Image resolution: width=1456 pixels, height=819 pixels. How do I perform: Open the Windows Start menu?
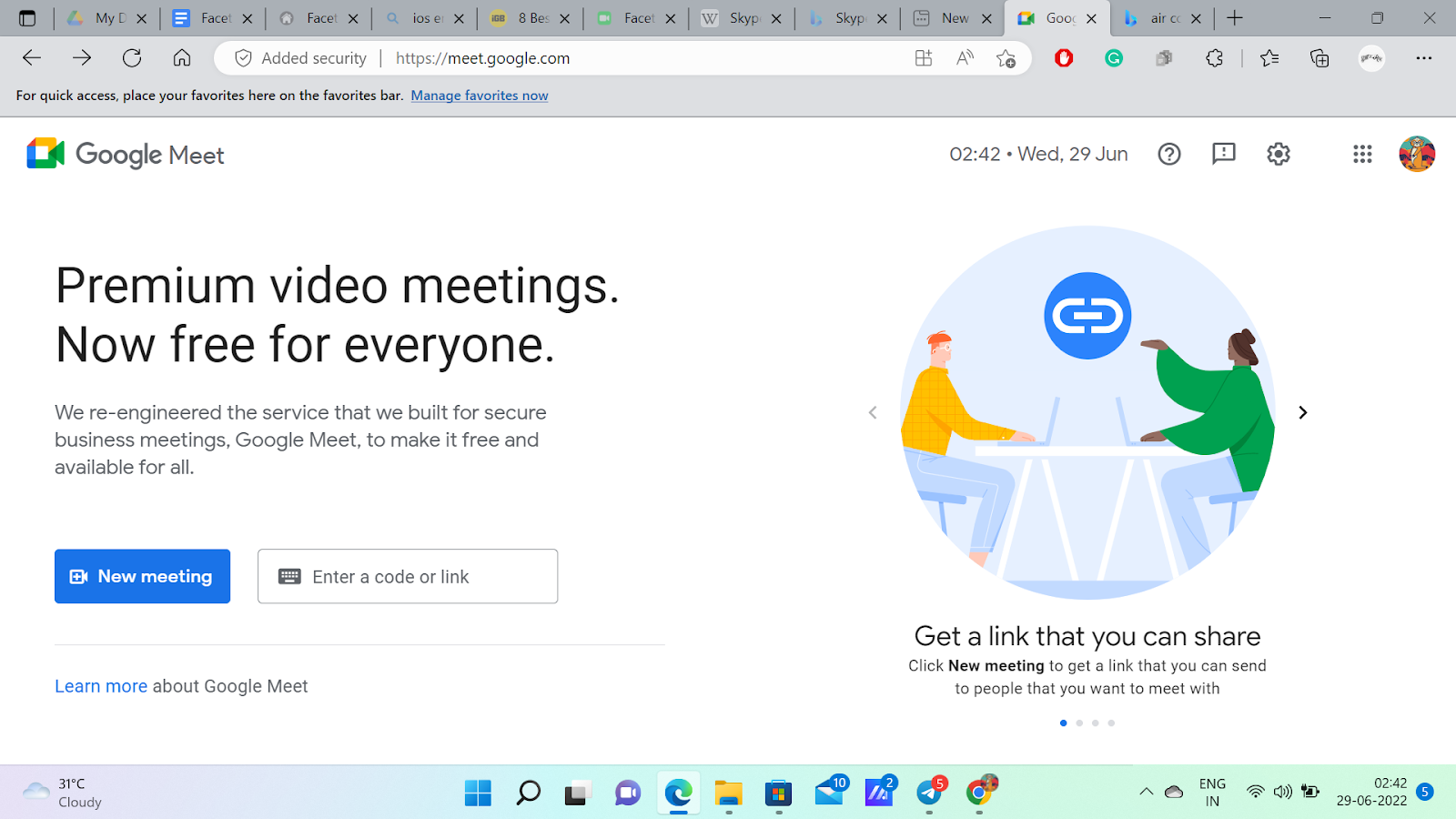click(478, 793)
